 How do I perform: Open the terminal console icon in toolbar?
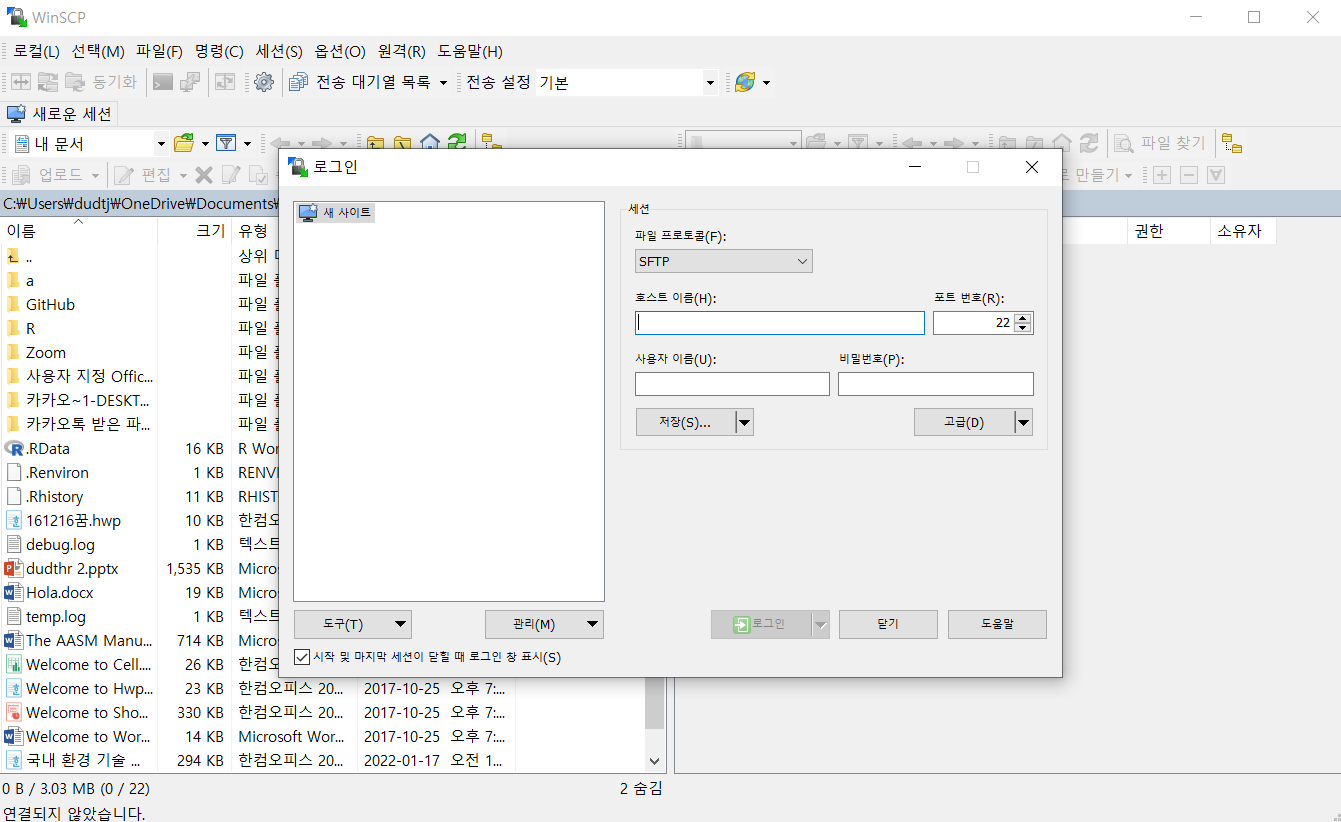pyautogui.click(x=163, y=82)
